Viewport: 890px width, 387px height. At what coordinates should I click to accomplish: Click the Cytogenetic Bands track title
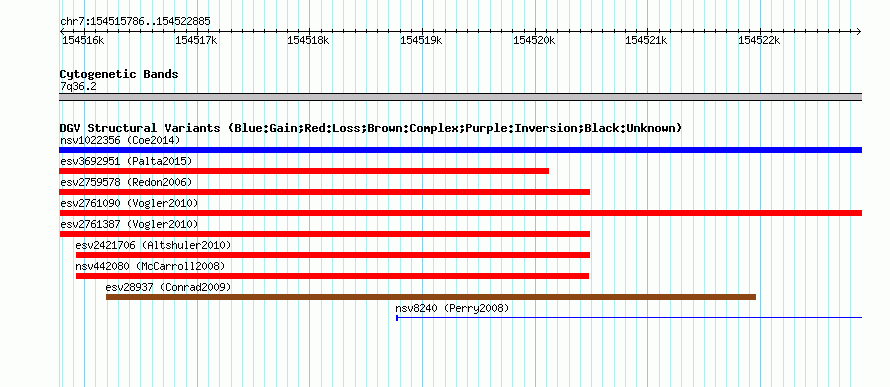(x=119, y=74)
